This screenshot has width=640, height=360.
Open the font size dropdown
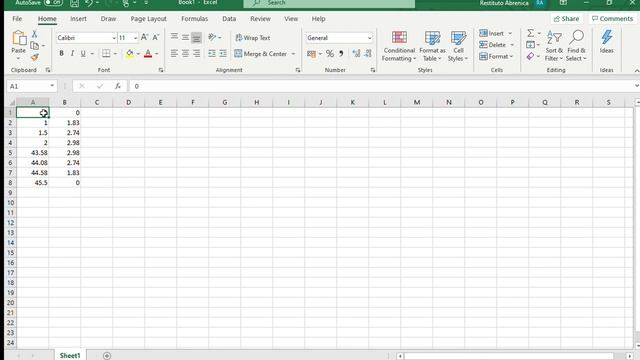(136, 38)
